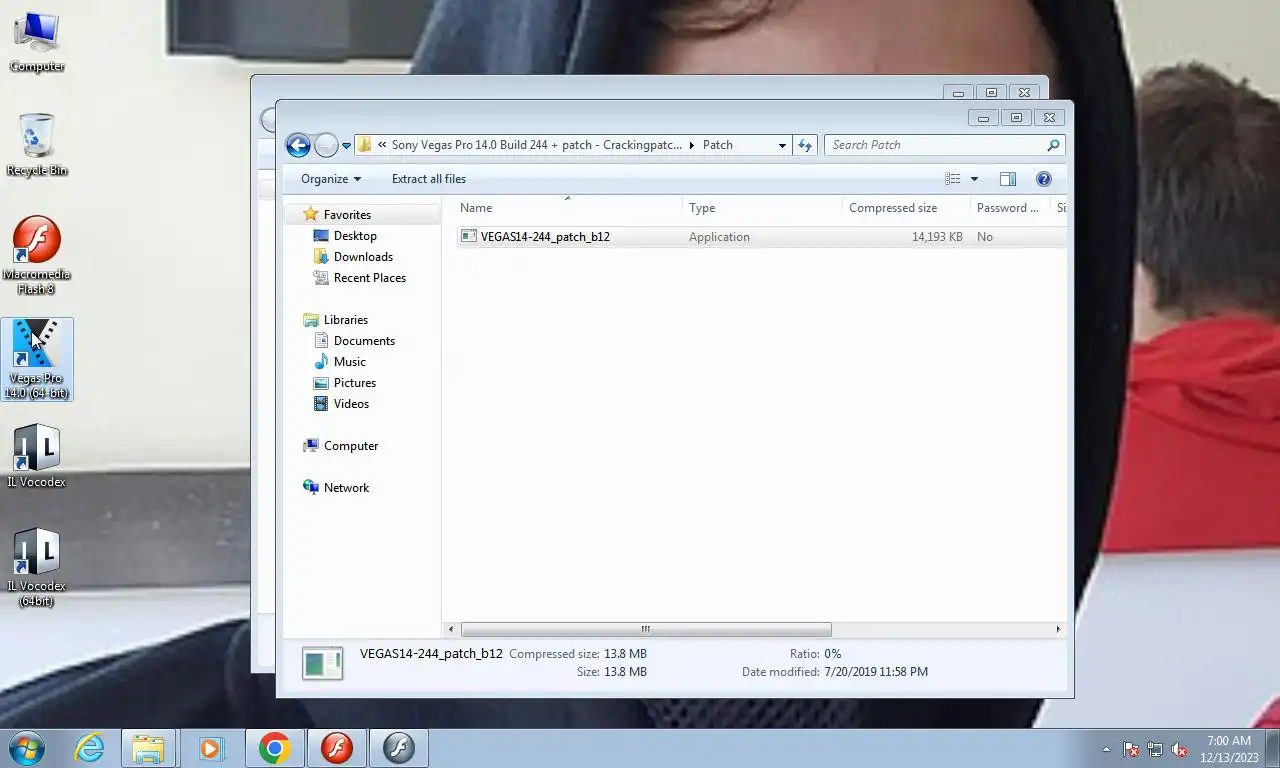Screen dimensions: 1280x768
Task: Select the IL Vocodex desktop shortcut
Action: (x=37, y=457)
